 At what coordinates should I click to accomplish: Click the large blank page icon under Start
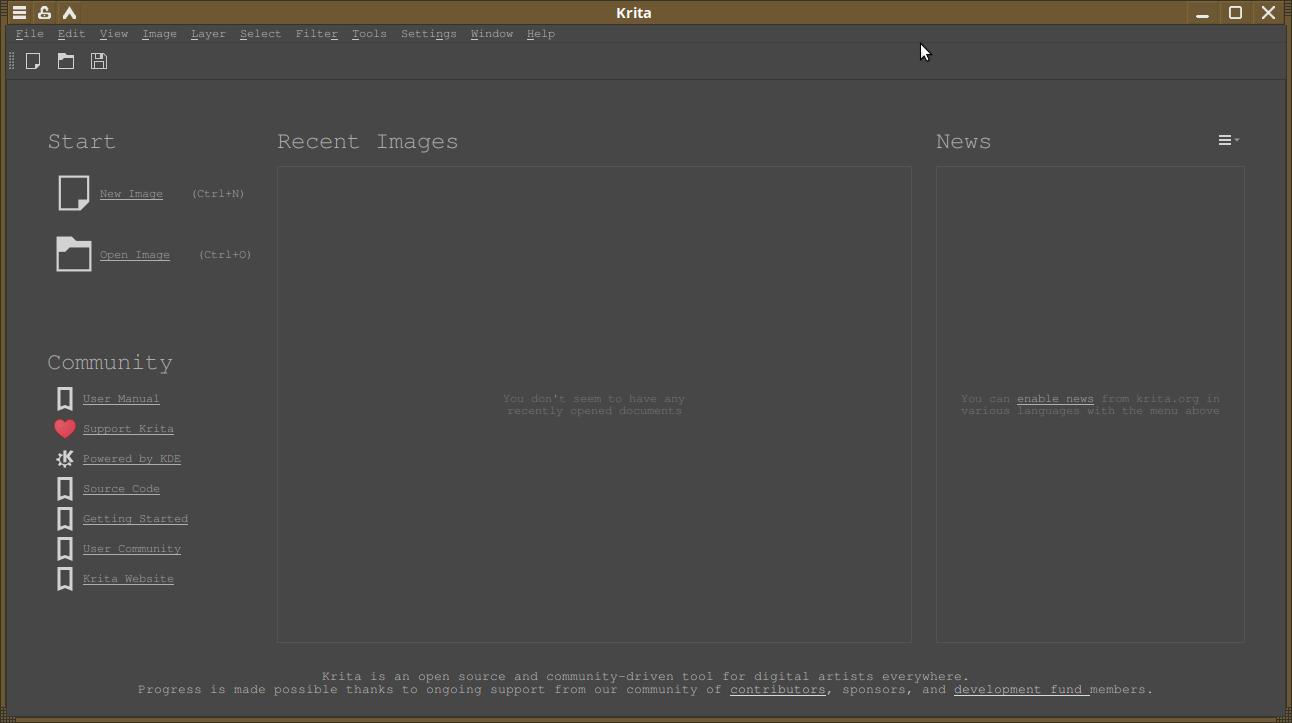[74, 193]
